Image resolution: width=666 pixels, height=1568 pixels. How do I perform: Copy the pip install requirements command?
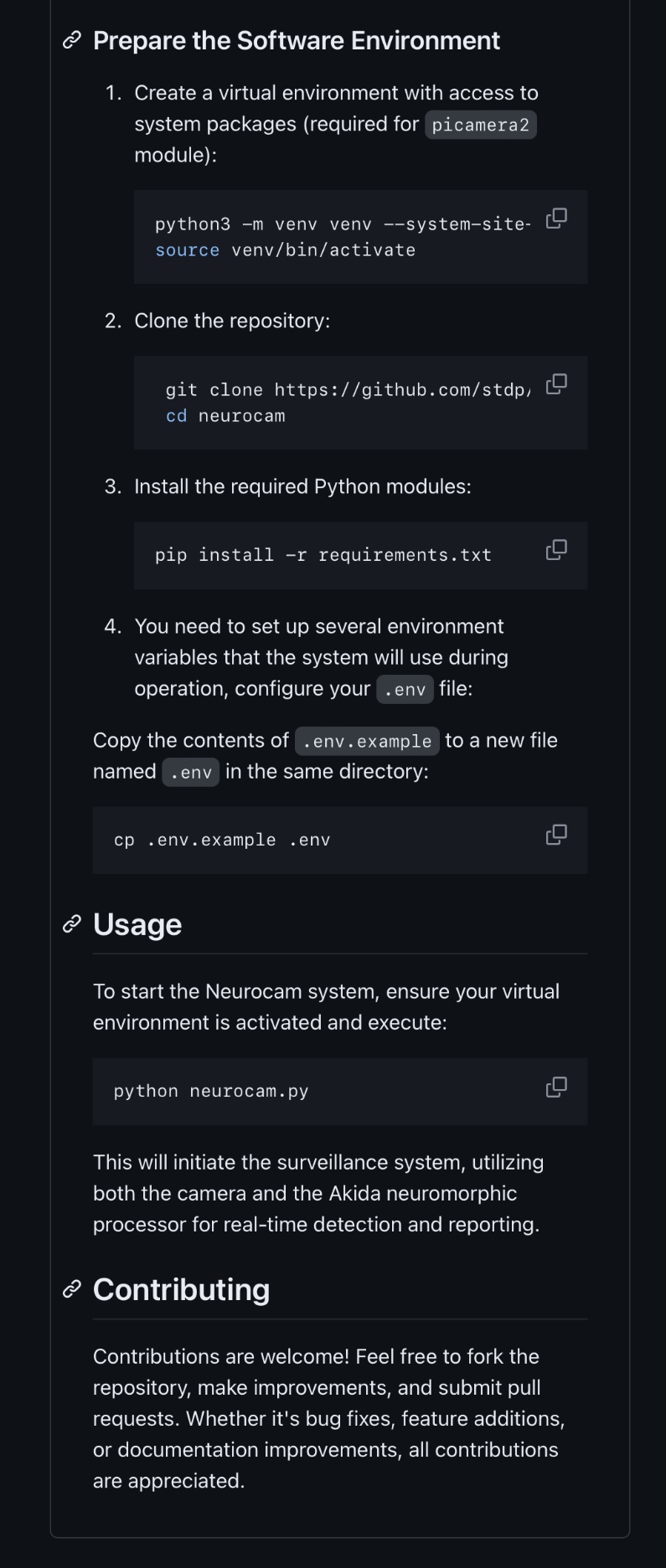pyautogui.click(x=556, y=550)
